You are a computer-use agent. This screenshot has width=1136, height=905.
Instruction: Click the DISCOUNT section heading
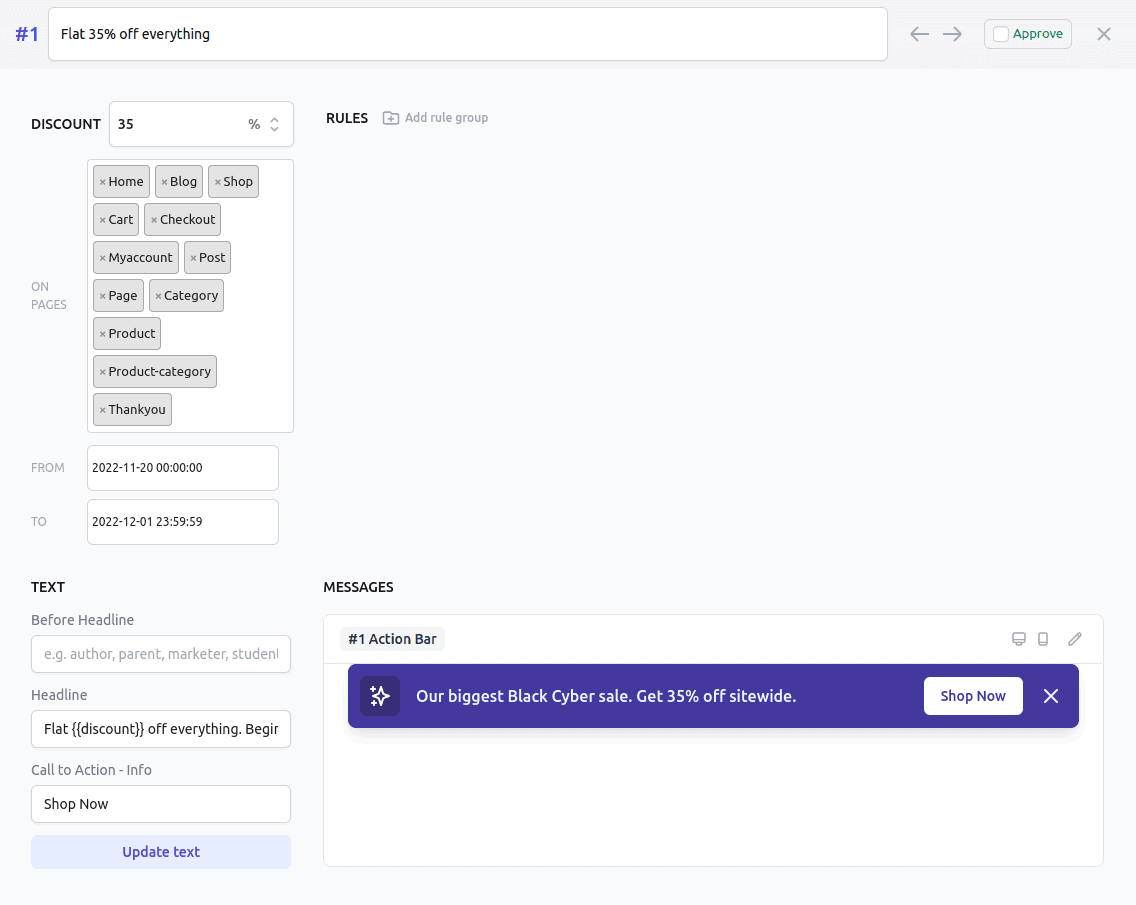pos(65,124)
